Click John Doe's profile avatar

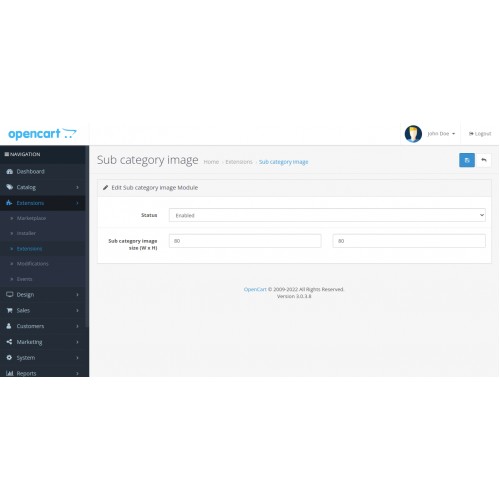(413, 134)
